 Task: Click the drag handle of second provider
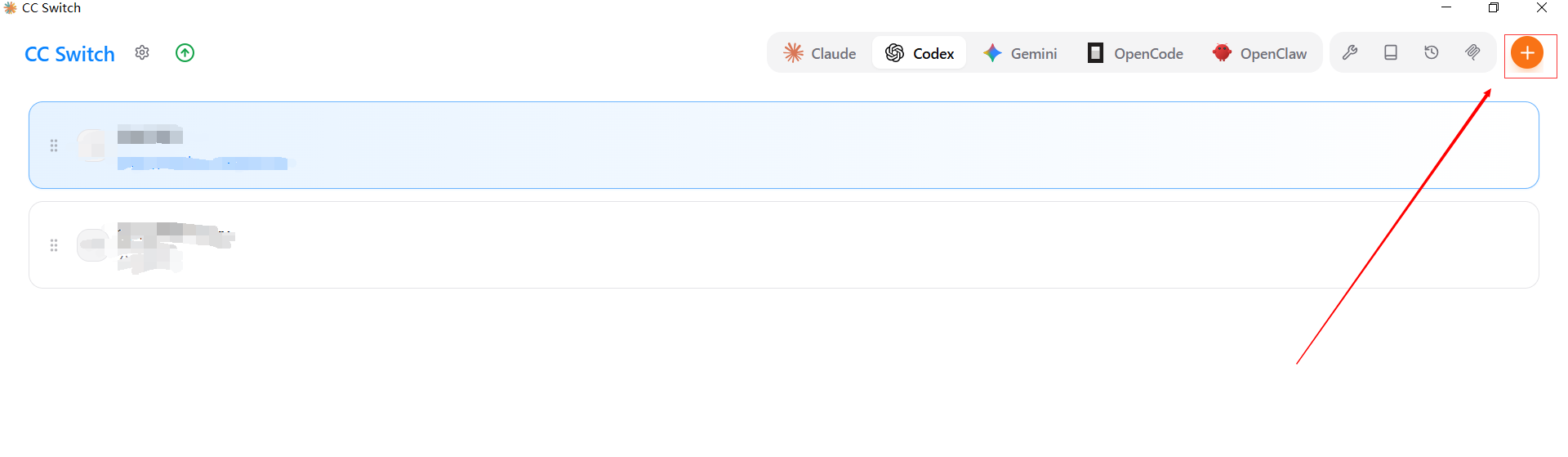pyautogui.click(x=54, y=245)
